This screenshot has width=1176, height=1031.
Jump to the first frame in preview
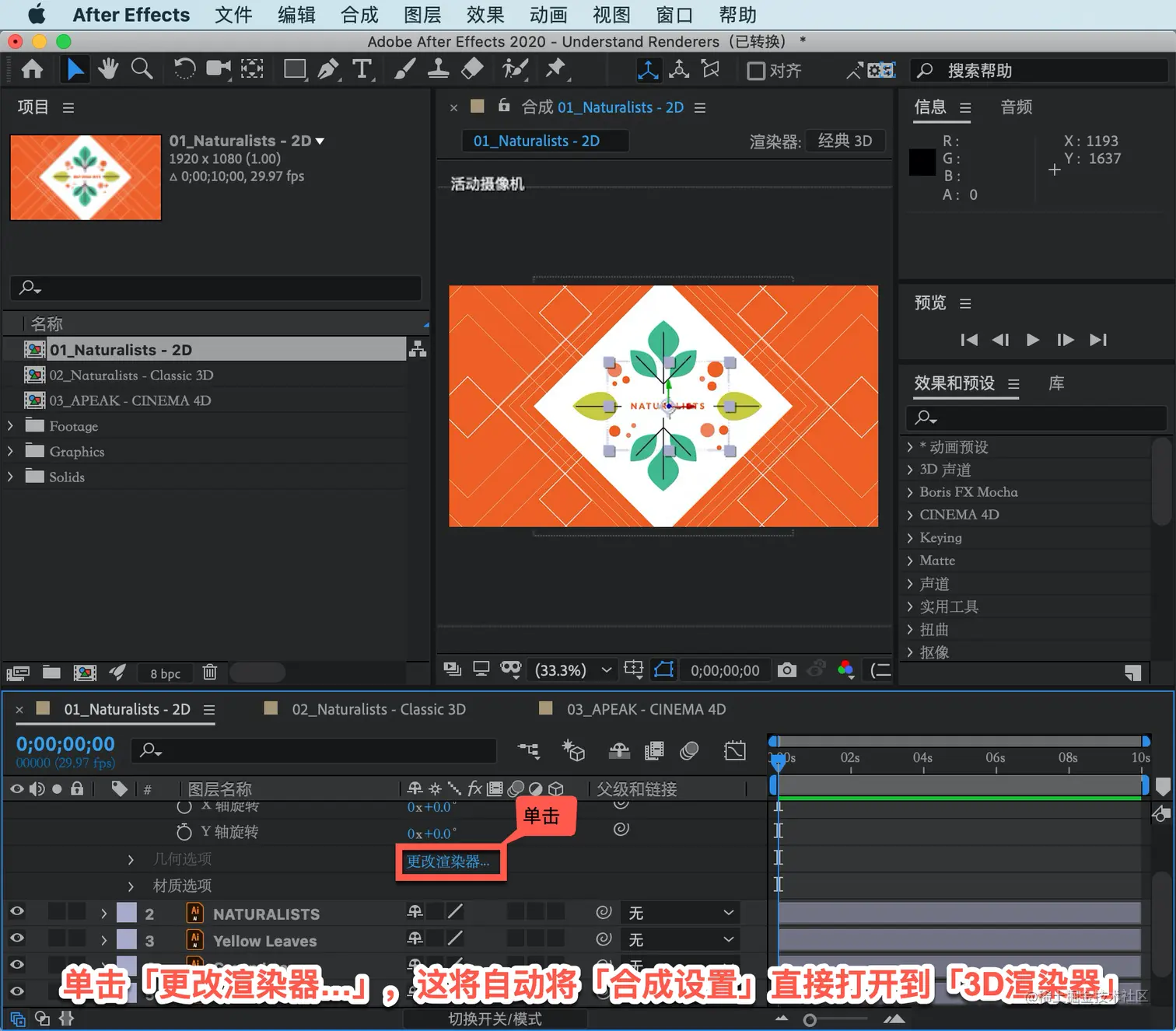(969, 340)
